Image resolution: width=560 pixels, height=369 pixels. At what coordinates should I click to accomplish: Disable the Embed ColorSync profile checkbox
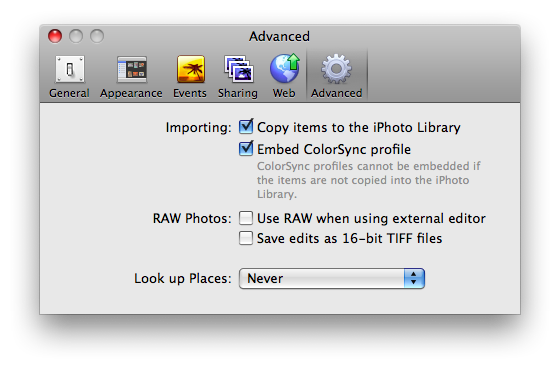click(246, 148)
